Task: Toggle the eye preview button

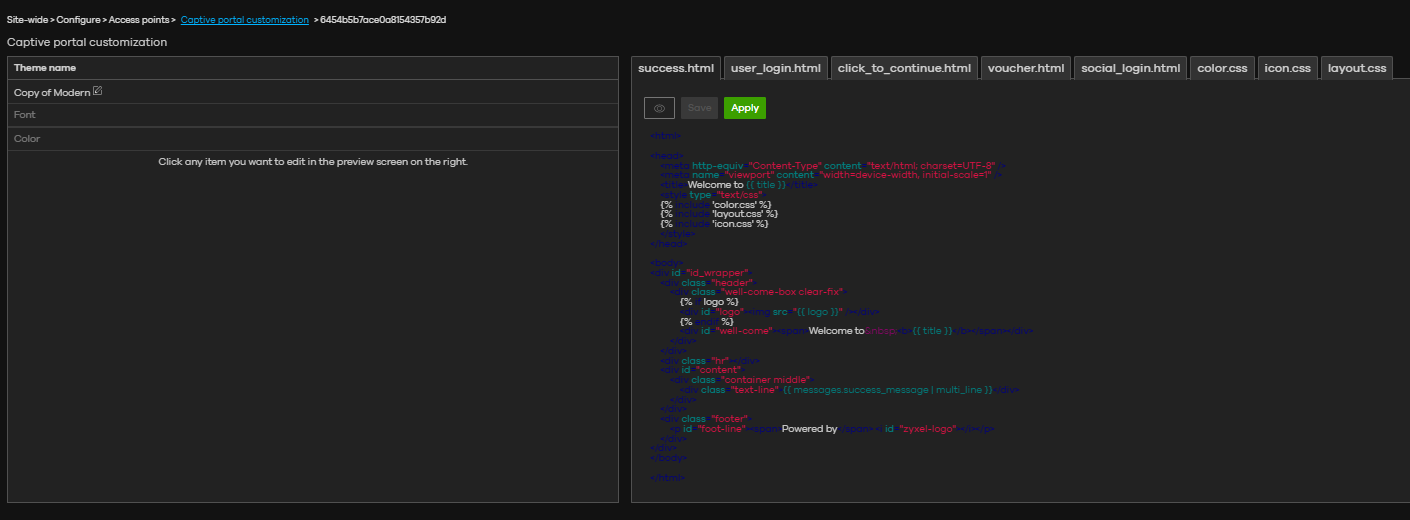Action: 659,108
